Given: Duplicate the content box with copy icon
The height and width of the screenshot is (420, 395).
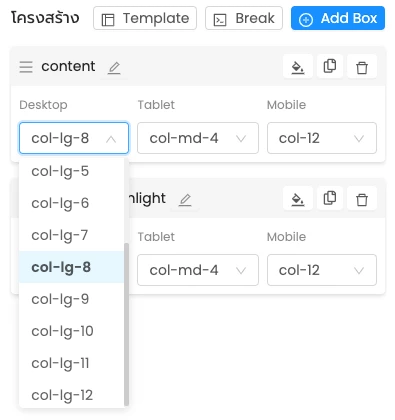Looking at the screenshot, I should click(330, 67).
